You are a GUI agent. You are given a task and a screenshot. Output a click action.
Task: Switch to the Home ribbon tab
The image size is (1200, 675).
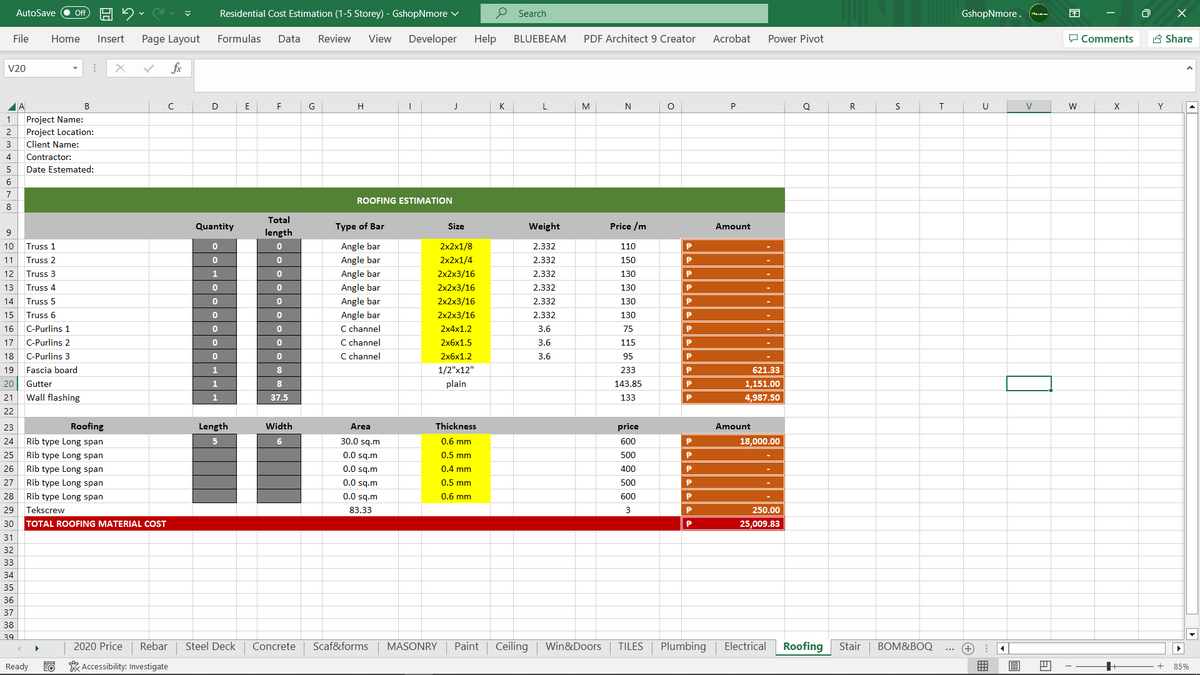pyautogui.click(x=65, y=38)
